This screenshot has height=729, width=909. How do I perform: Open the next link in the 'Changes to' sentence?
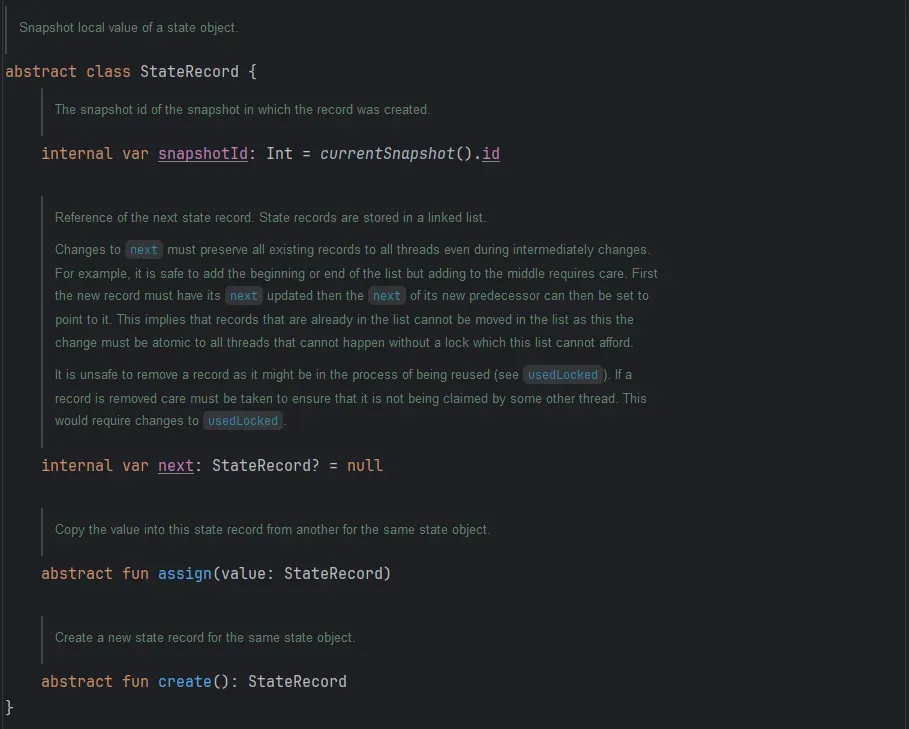pos(144,250)
